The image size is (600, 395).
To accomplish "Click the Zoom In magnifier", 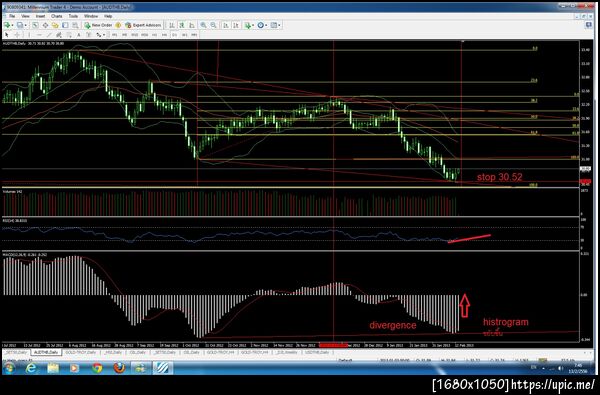I will point(203,25).
